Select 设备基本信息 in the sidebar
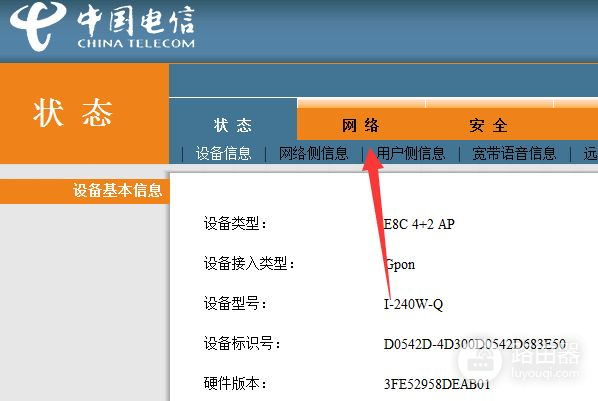This screenshot has height=401, width=598. click(x=84, y=190)
